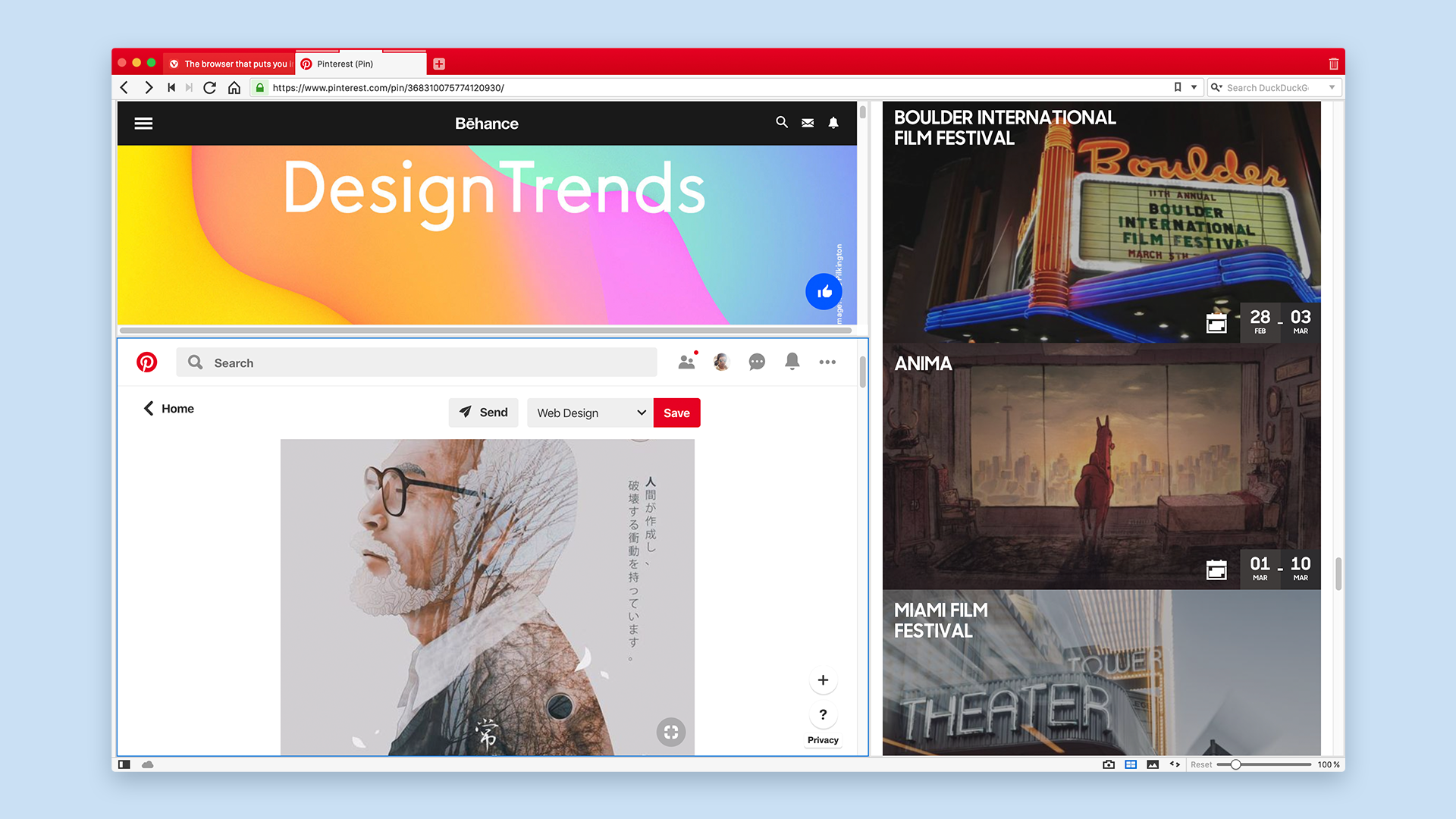Focus the Search DuckDuckGo field
The width and height of the screenshot is (1456, 819).
click(x=1272, y=88)
